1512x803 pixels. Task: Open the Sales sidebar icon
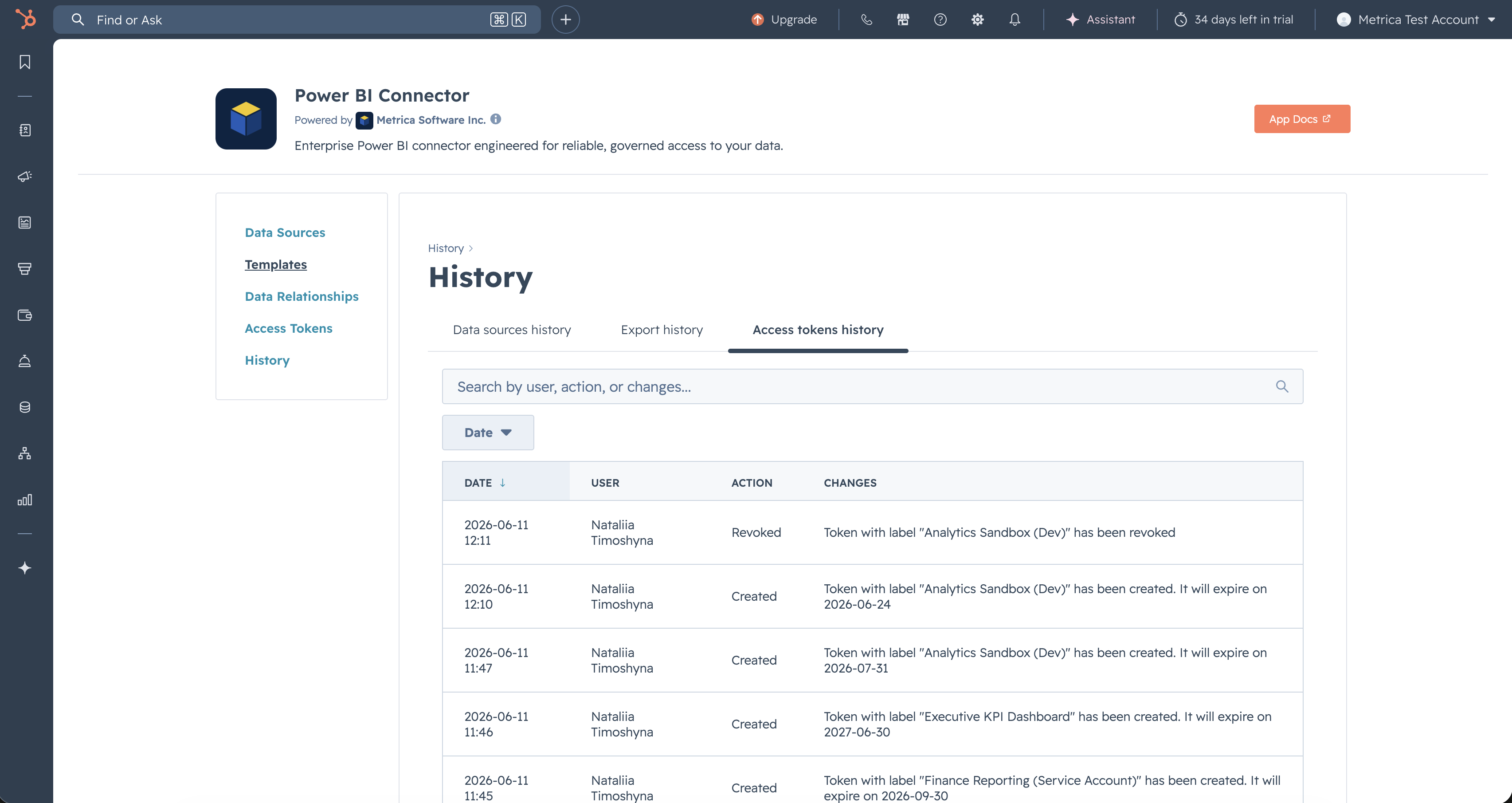click(25, 268)
